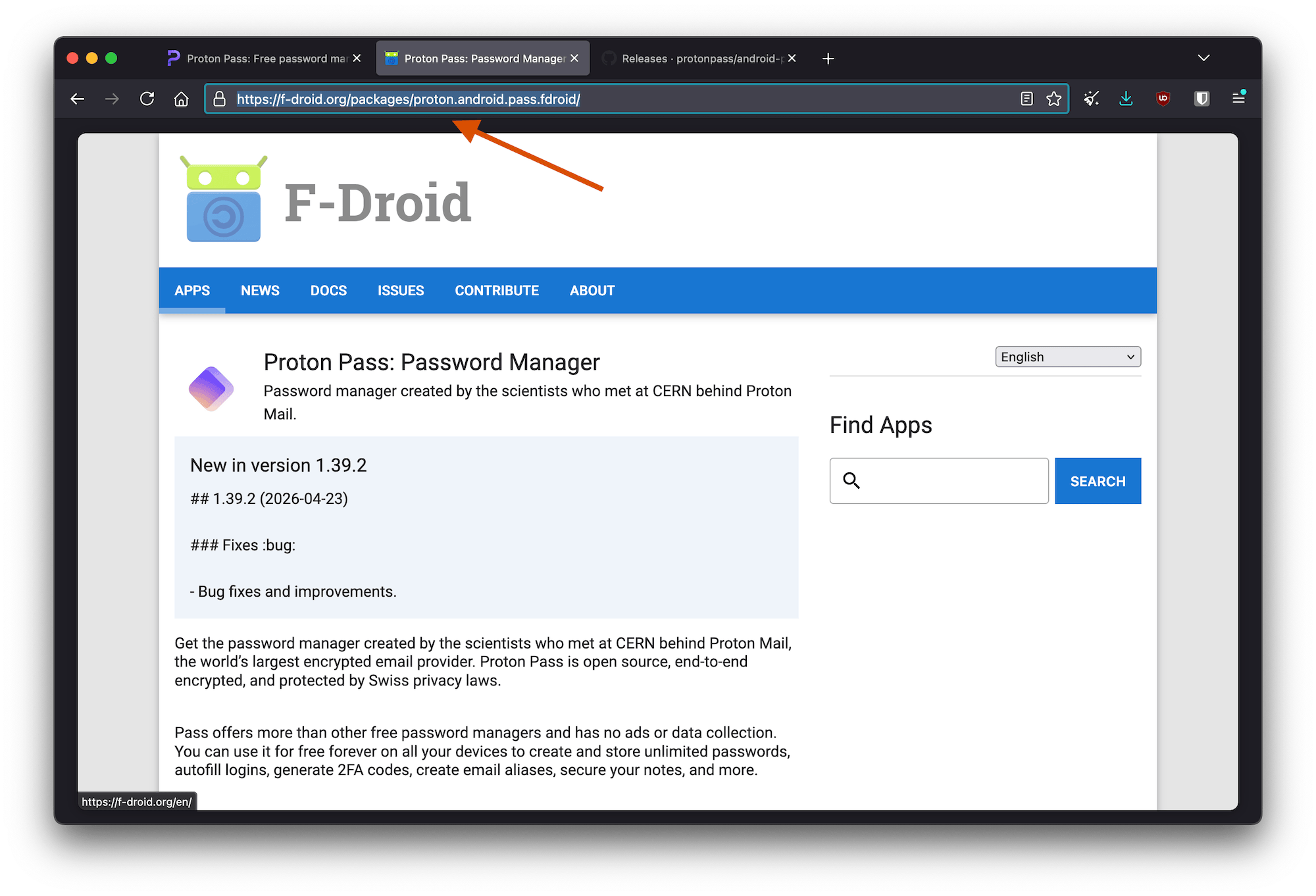The width and height of the screenshot is (1316, 896).
Task: Click the address bar URL
Action: (408, 99)
